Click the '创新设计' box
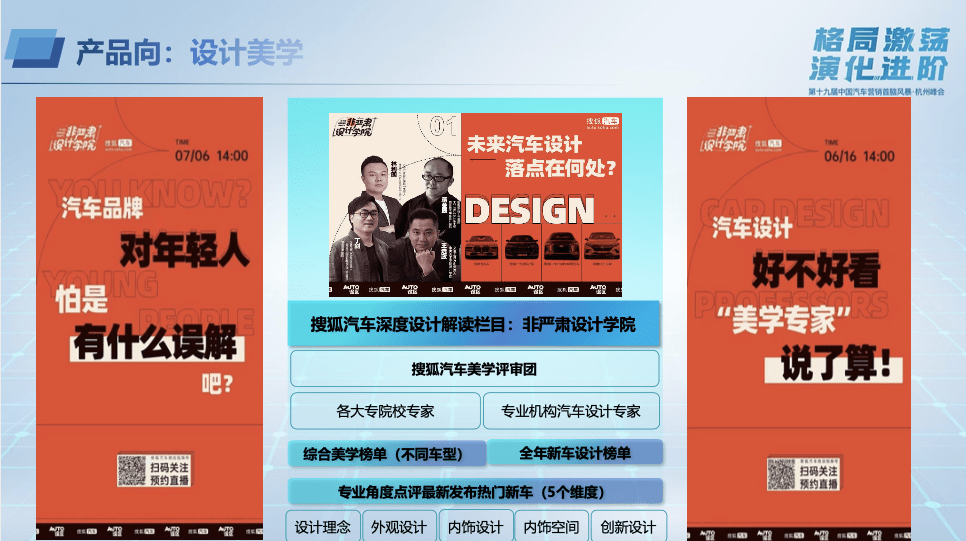966x541 pixels. point(628,526)
